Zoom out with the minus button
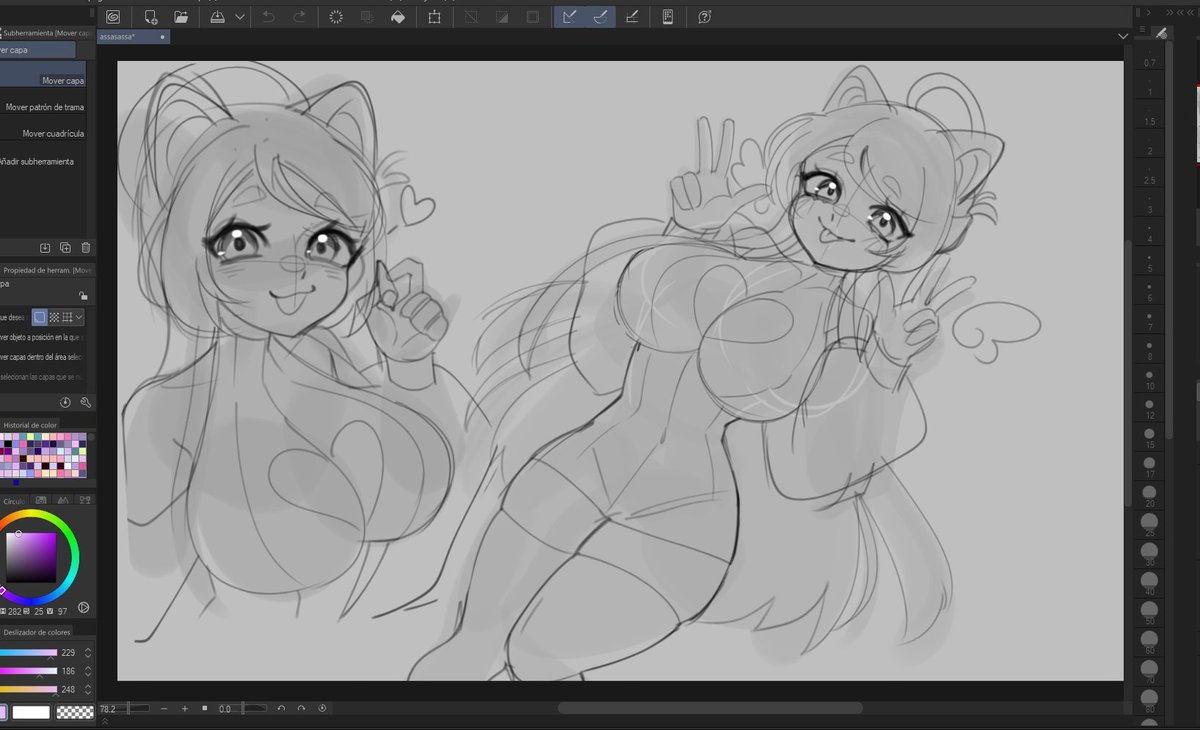 pyautogui.click(x=163, y=709)
